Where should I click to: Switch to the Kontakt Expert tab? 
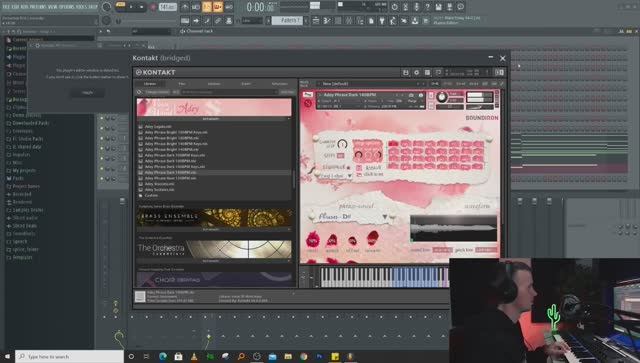246,84
